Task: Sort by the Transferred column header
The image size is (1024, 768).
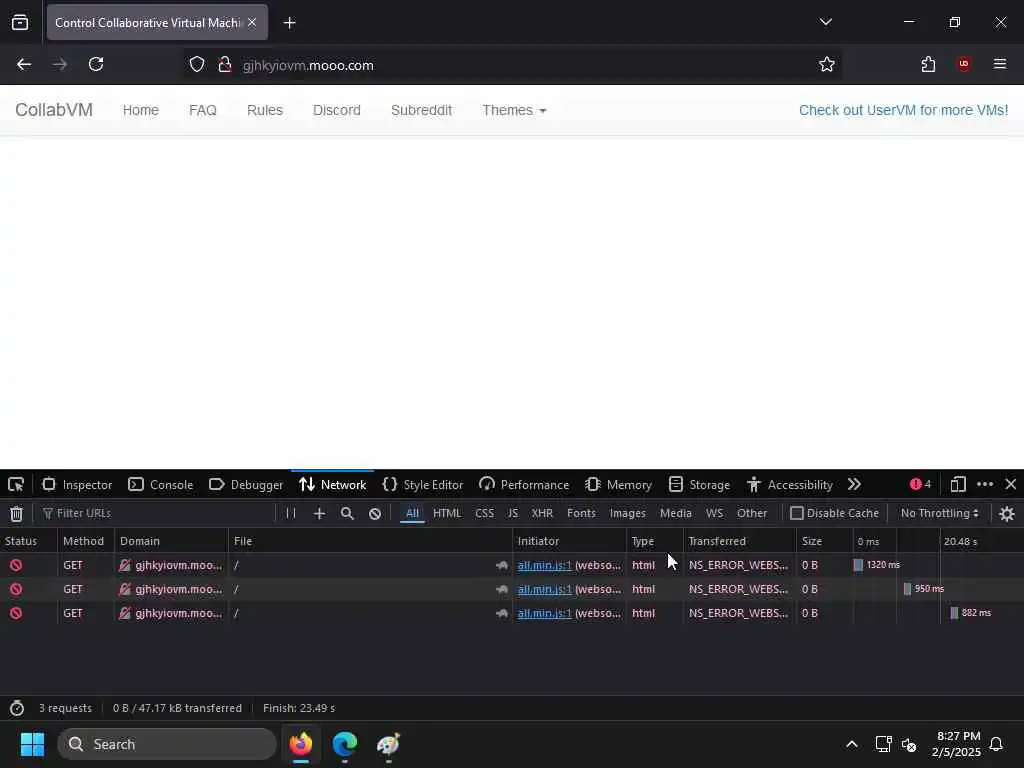Action: (739, 541)
